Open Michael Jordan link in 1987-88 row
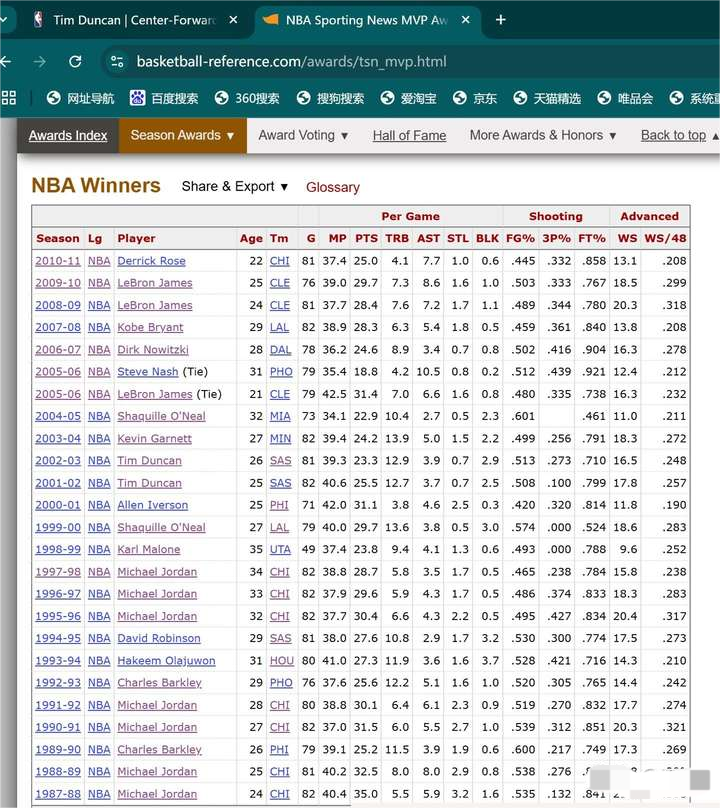Viewport: 720px width, 808px height. 157,794
